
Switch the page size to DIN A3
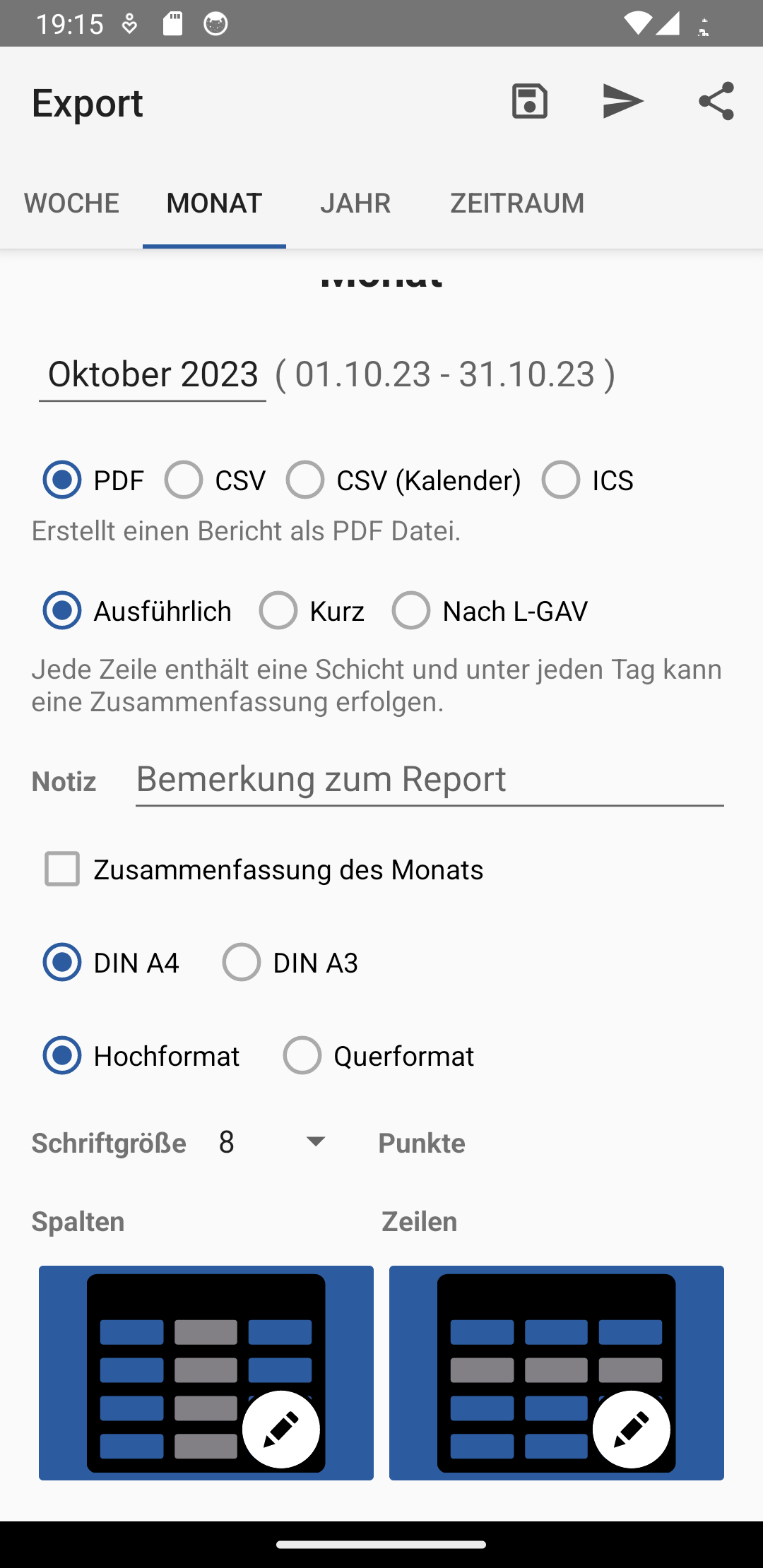click(242, 963)
